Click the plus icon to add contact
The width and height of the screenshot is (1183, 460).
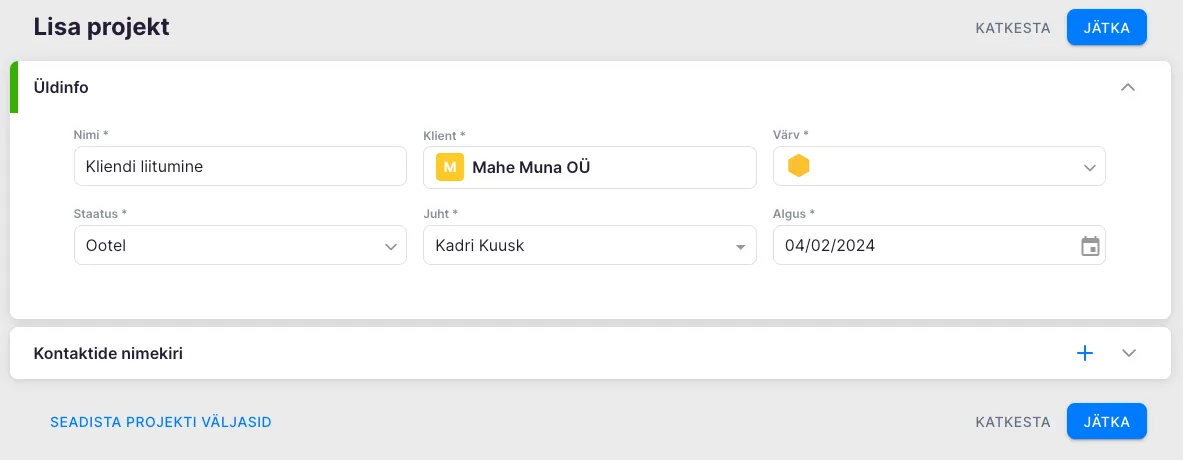[x=1085, y=353]
